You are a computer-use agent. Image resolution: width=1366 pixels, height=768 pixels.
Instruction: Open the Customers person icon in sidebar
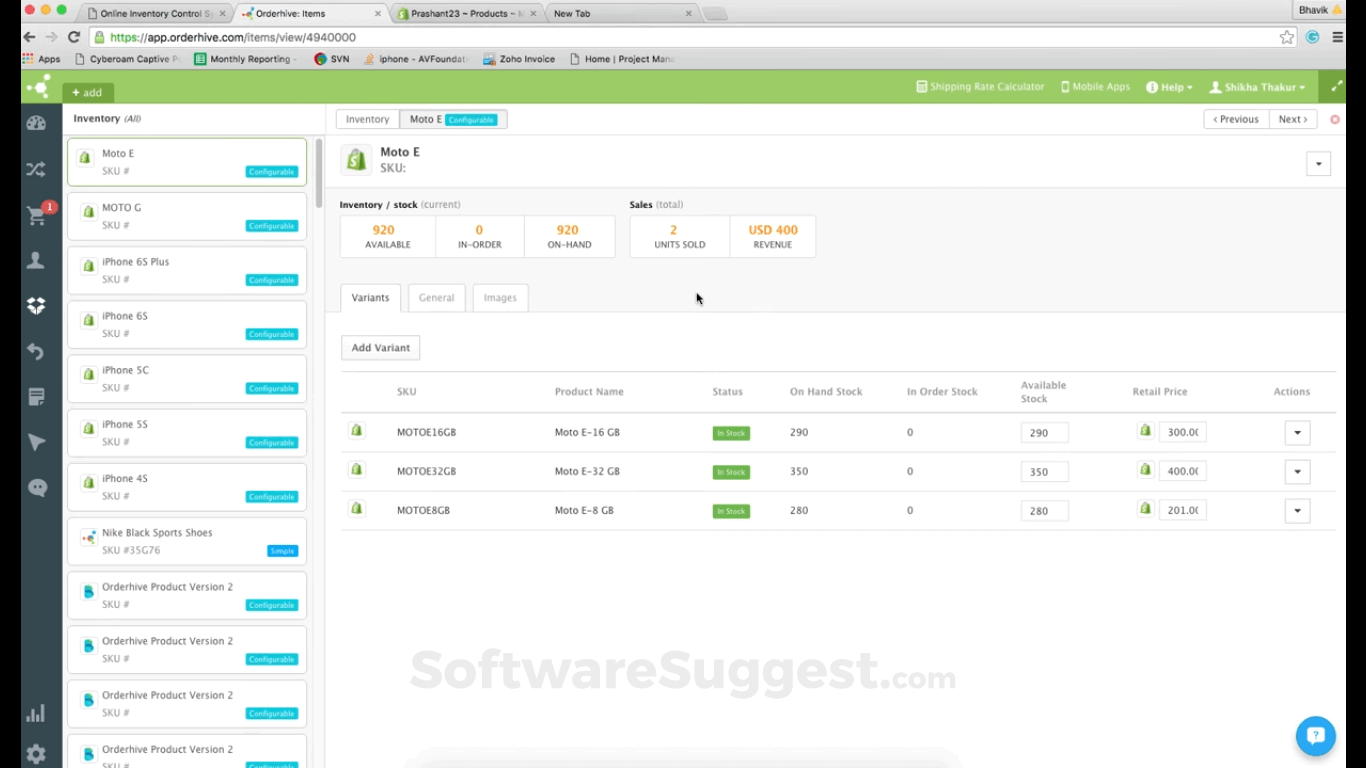[x=36, y=261]
